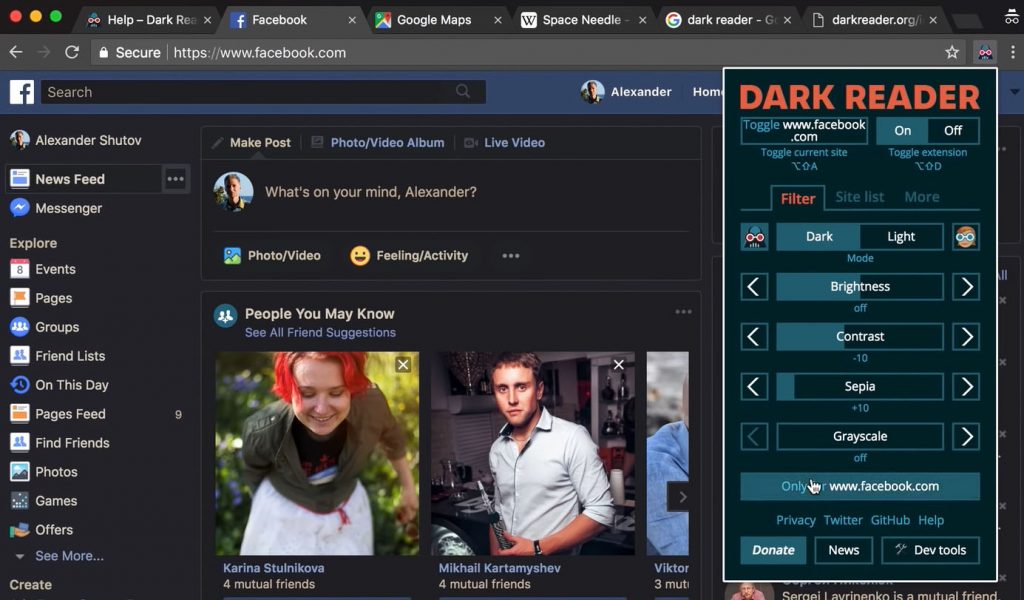
Task: Open Messenger from the left sidebar
Action: pos(68,208)
